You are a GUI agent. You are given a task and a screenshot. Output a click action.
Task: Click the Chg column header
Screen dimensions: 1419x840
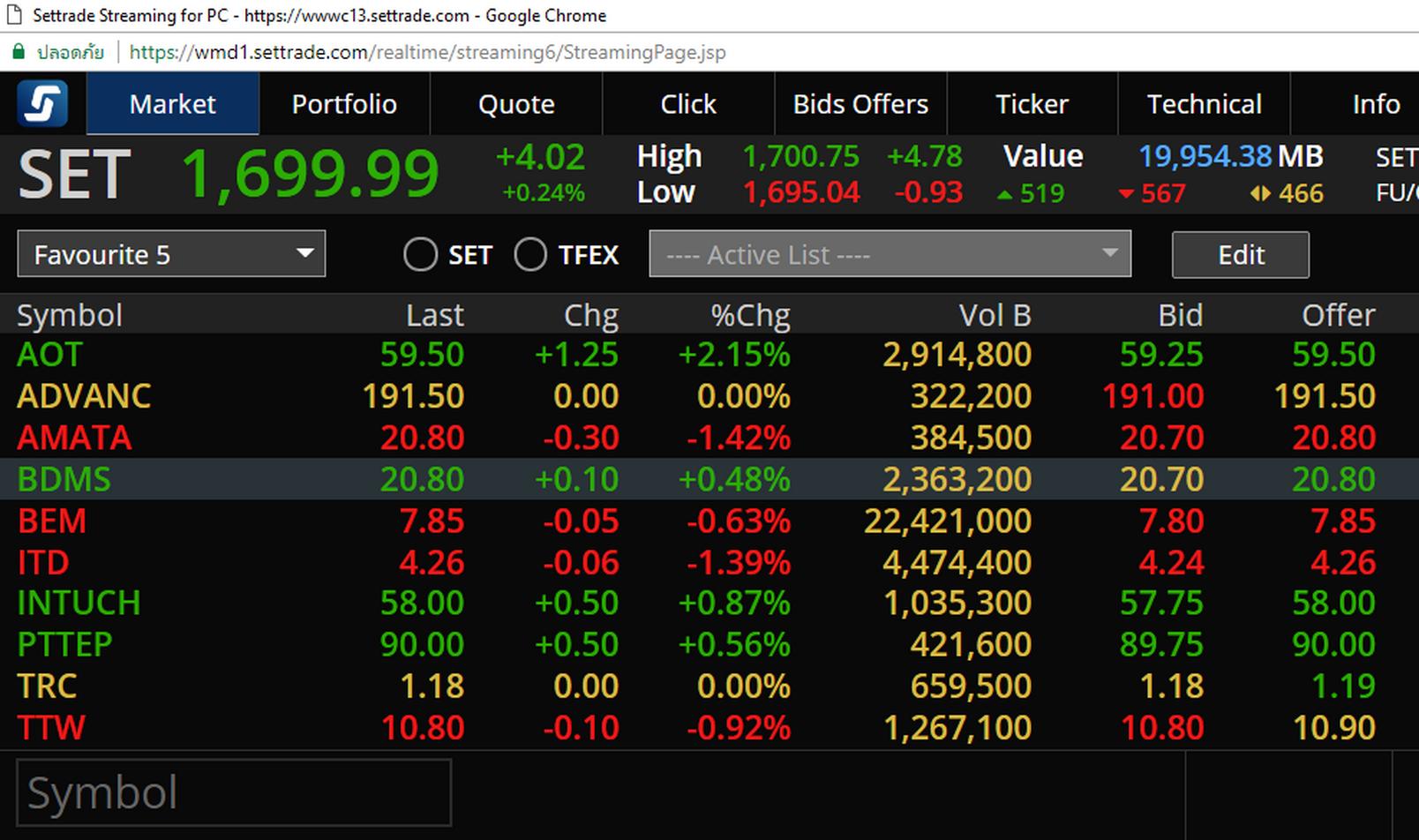(591, 315)
